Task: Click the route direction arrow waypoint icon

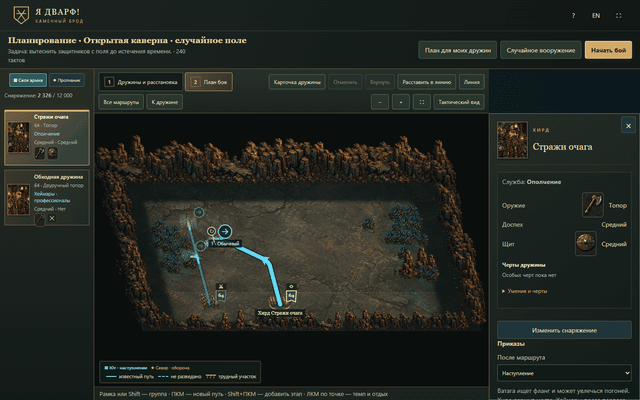Action: (x=225, y=231)
